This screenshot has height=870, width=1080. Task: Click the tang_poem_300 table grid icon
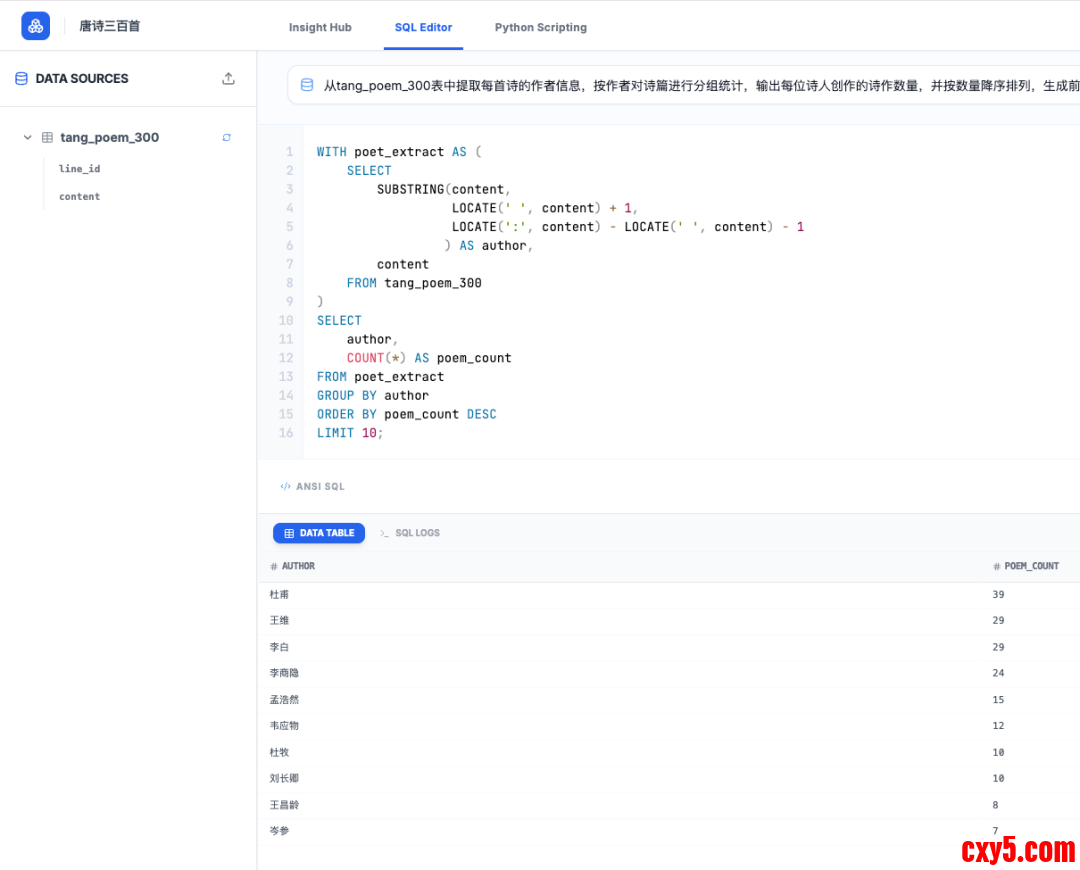click(47, 138)
